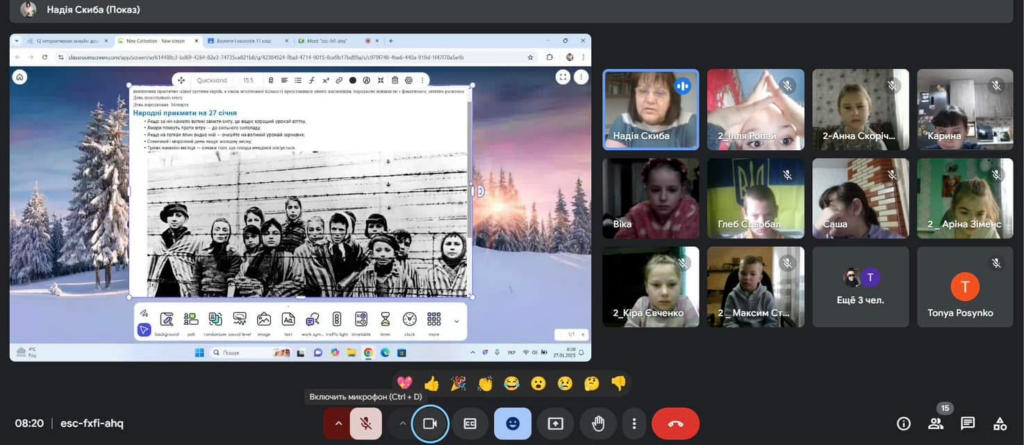Open the 'more' widgets grid
Image resolution: width=1024 pixels, height=445 pixels.
click(434, 323)
